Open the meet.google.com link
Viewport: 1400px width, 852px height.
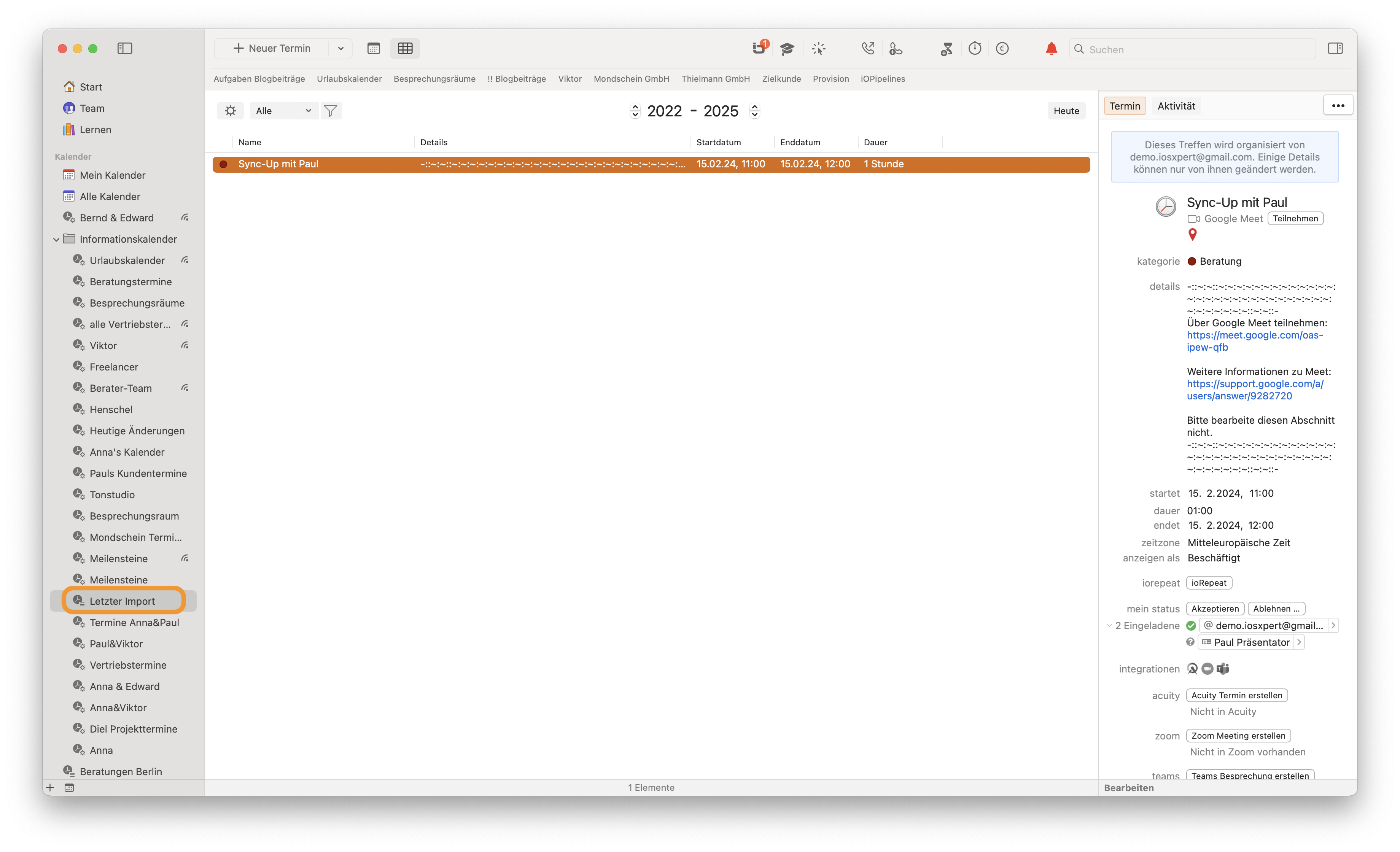pos(1255,341)
